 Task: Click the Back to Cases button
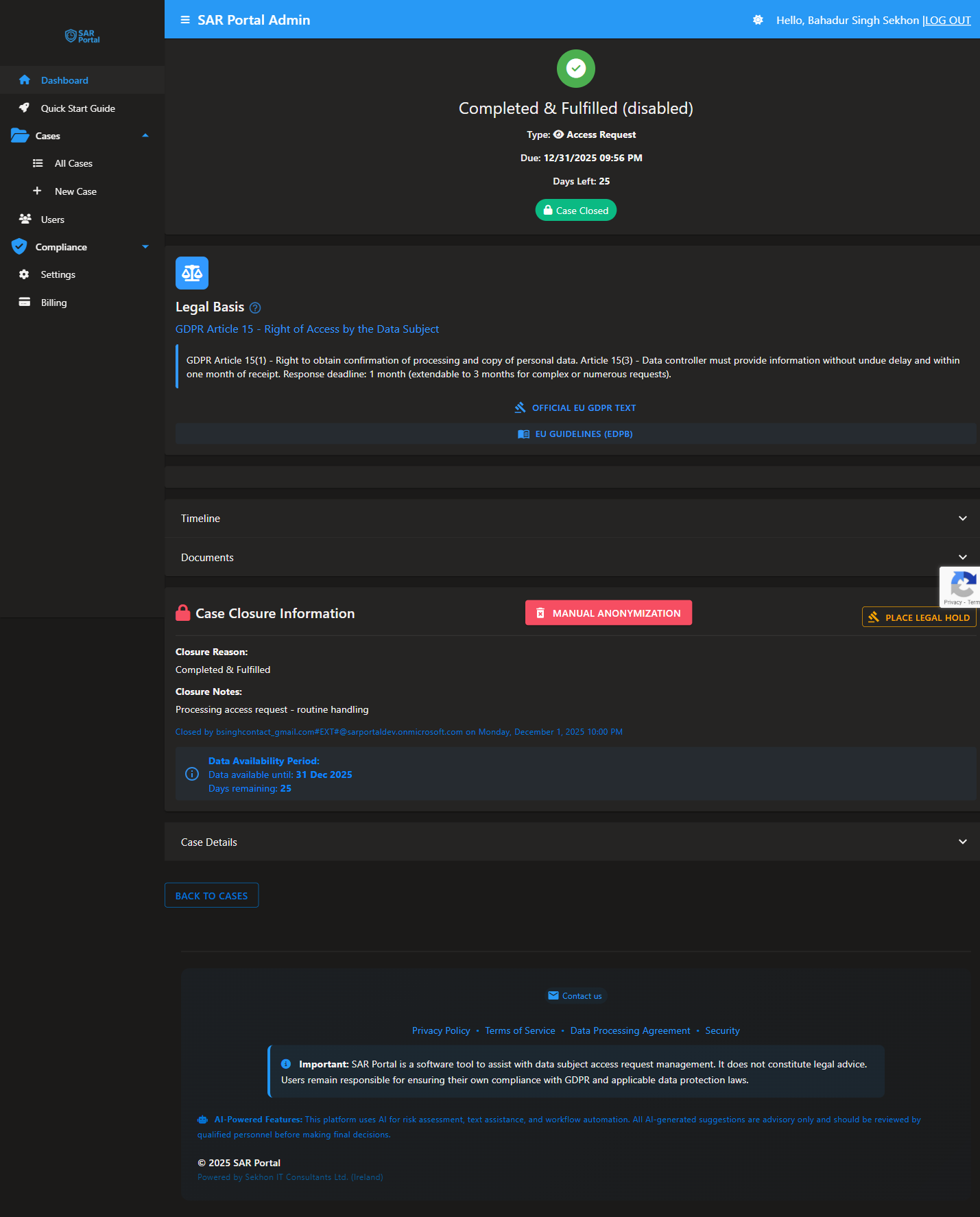211,895
